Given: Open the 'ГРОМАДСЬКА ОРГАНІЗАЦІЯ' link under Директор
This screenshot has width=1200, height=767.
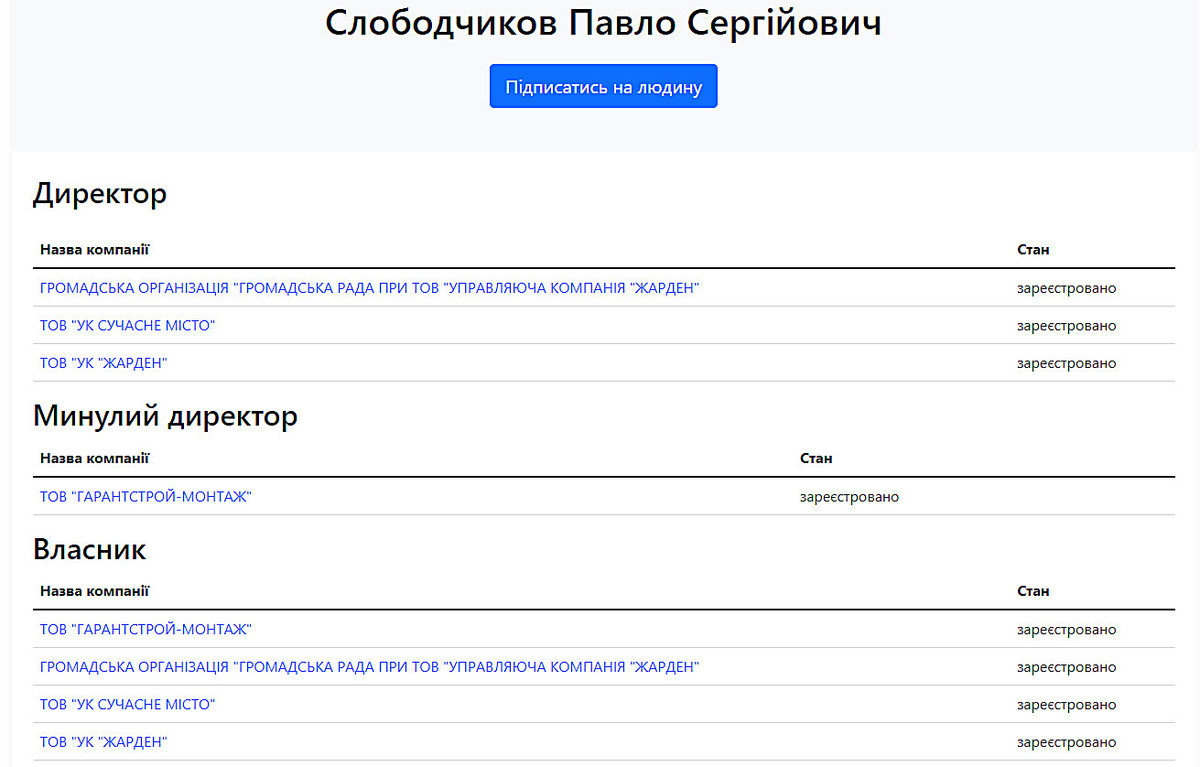Looking at the screenshot, I should click(369, 288).
